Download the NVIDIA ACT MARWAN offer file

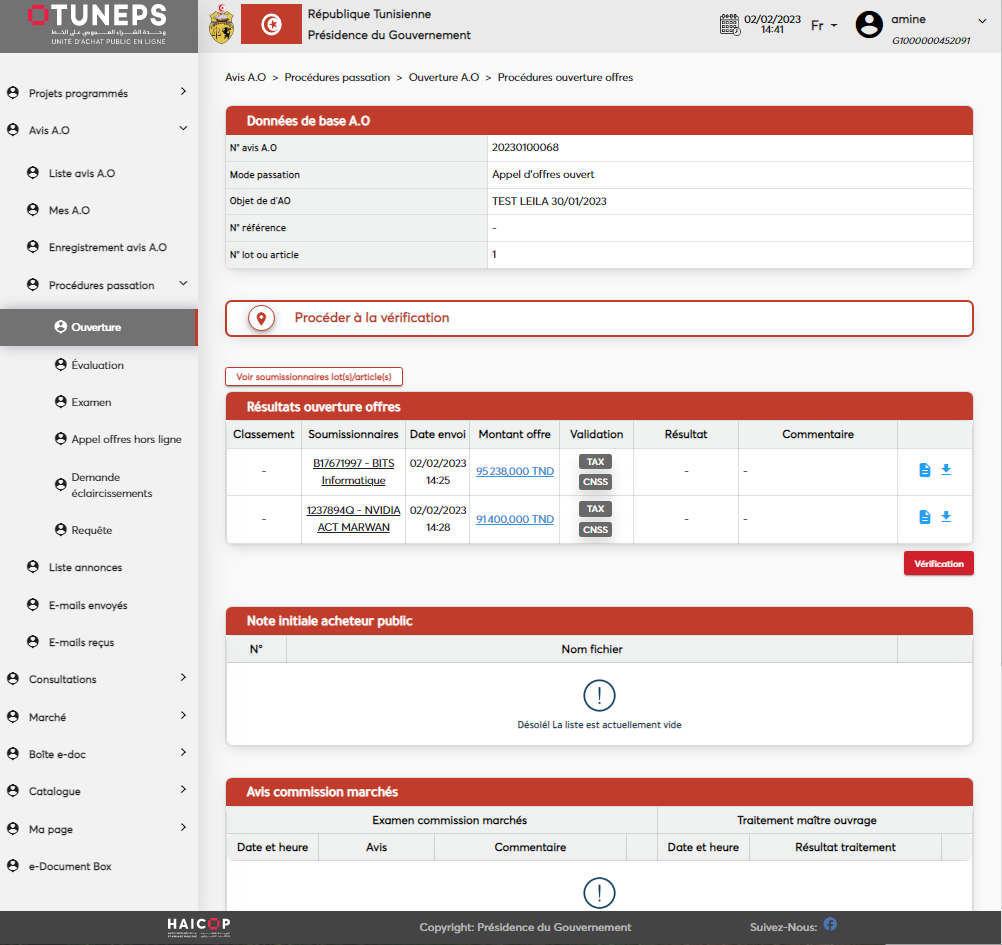946,517
